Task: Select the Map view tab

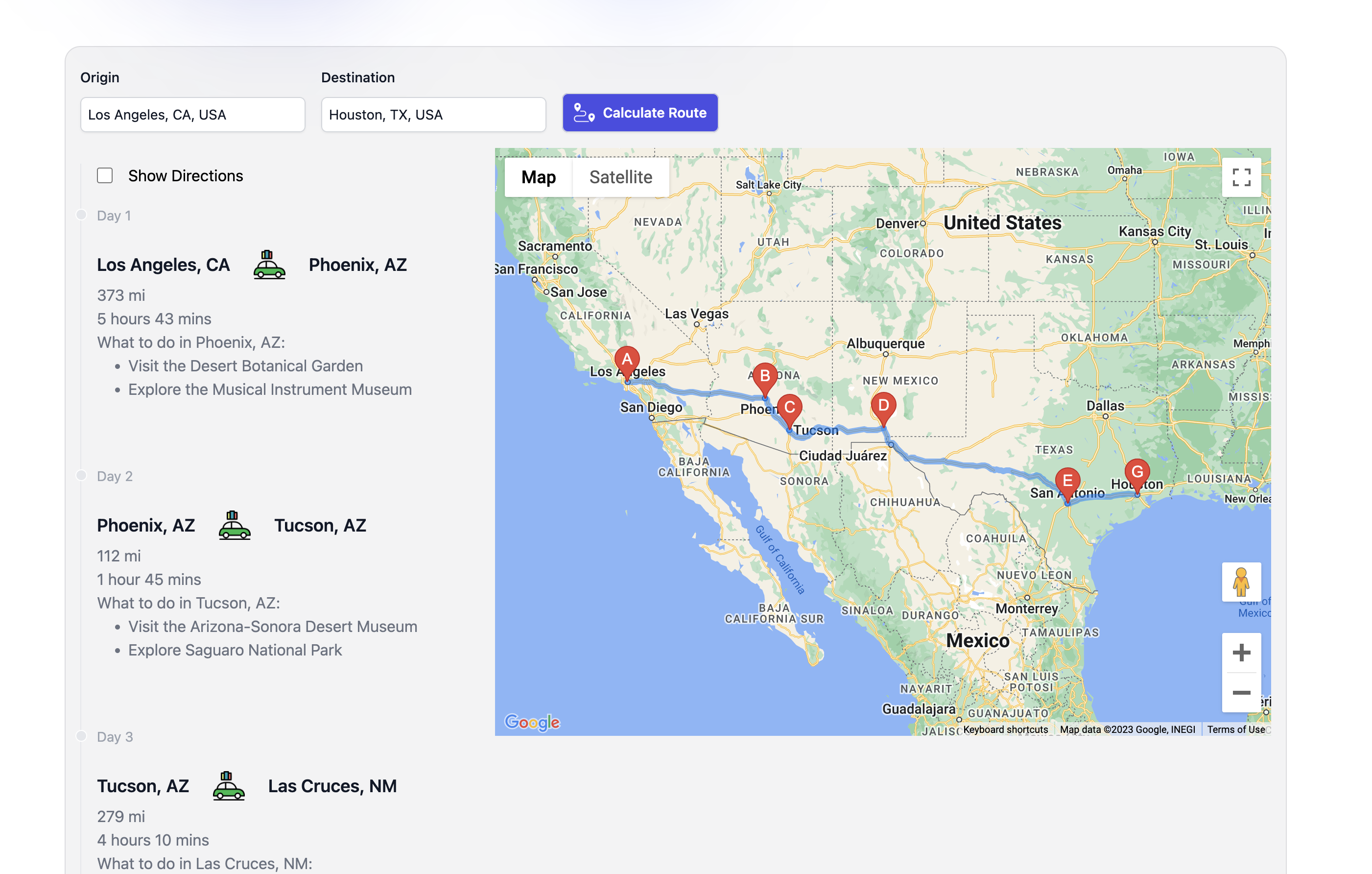Action: pyautogui.click(x=539, y=177)
